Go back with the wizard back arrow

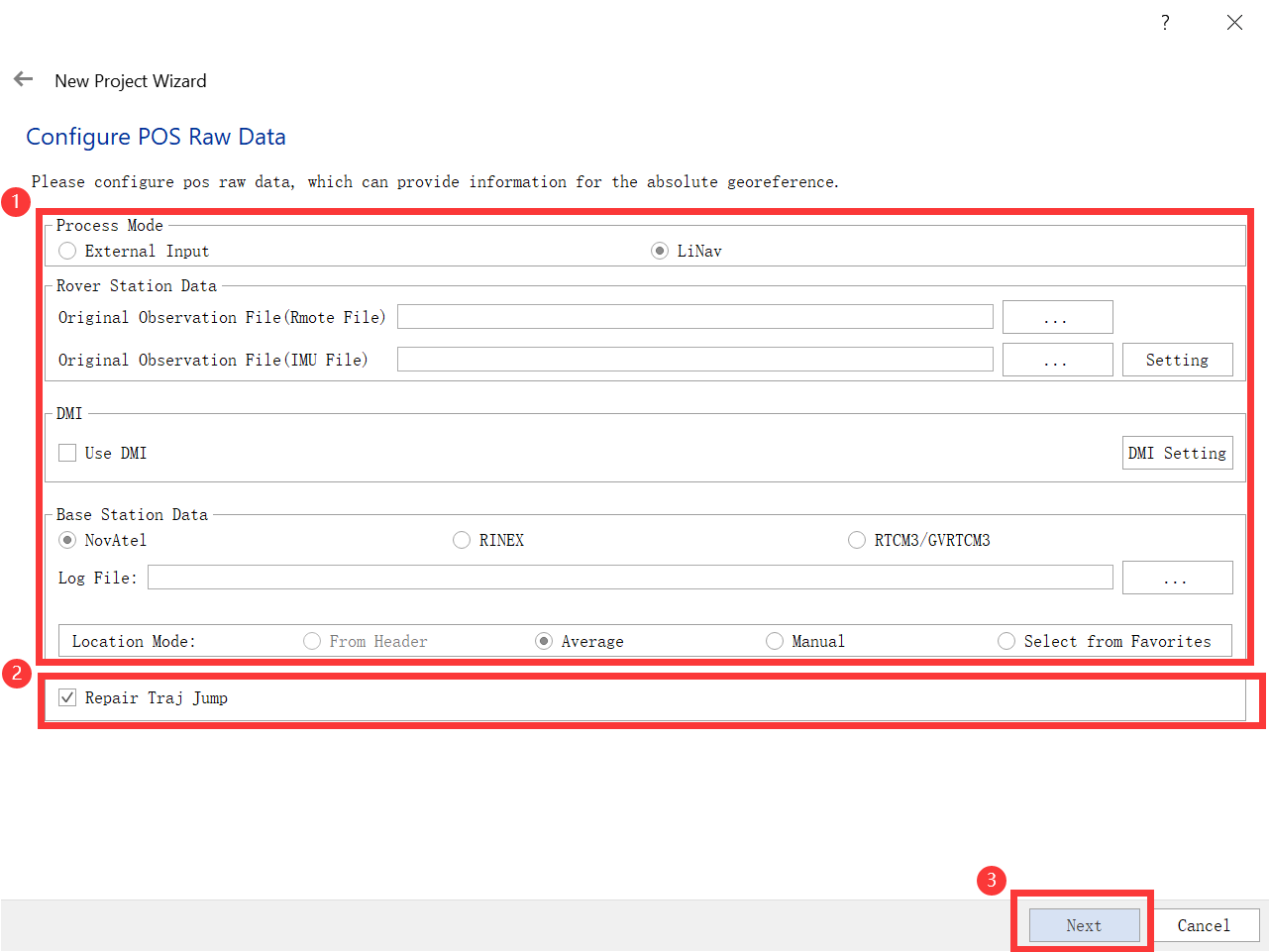24,79
